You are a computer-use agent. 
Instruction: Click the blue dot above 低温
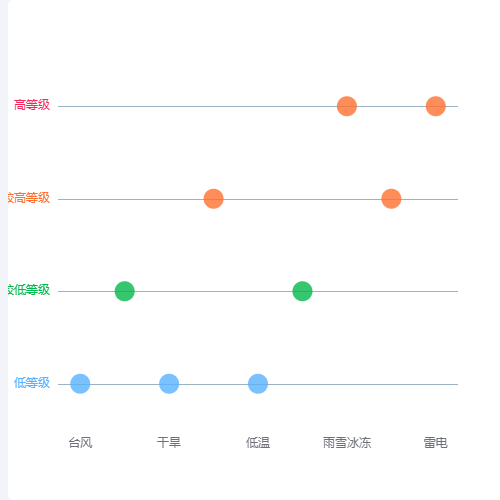[x=258, y=384]
